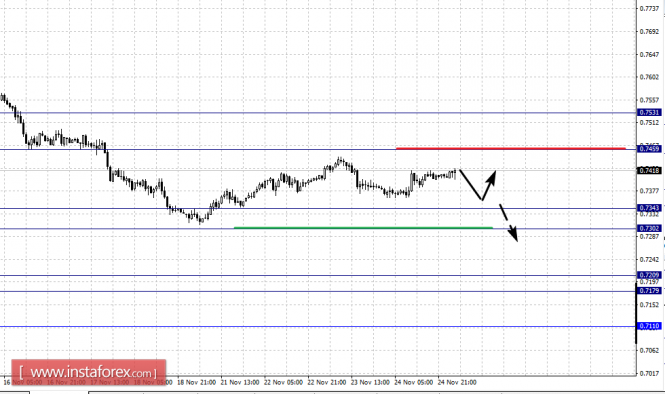Image resolution: width=665 pixels, height=394 pixels.
Task: Click the 0.7531 level price label
Action: point(649,112)
